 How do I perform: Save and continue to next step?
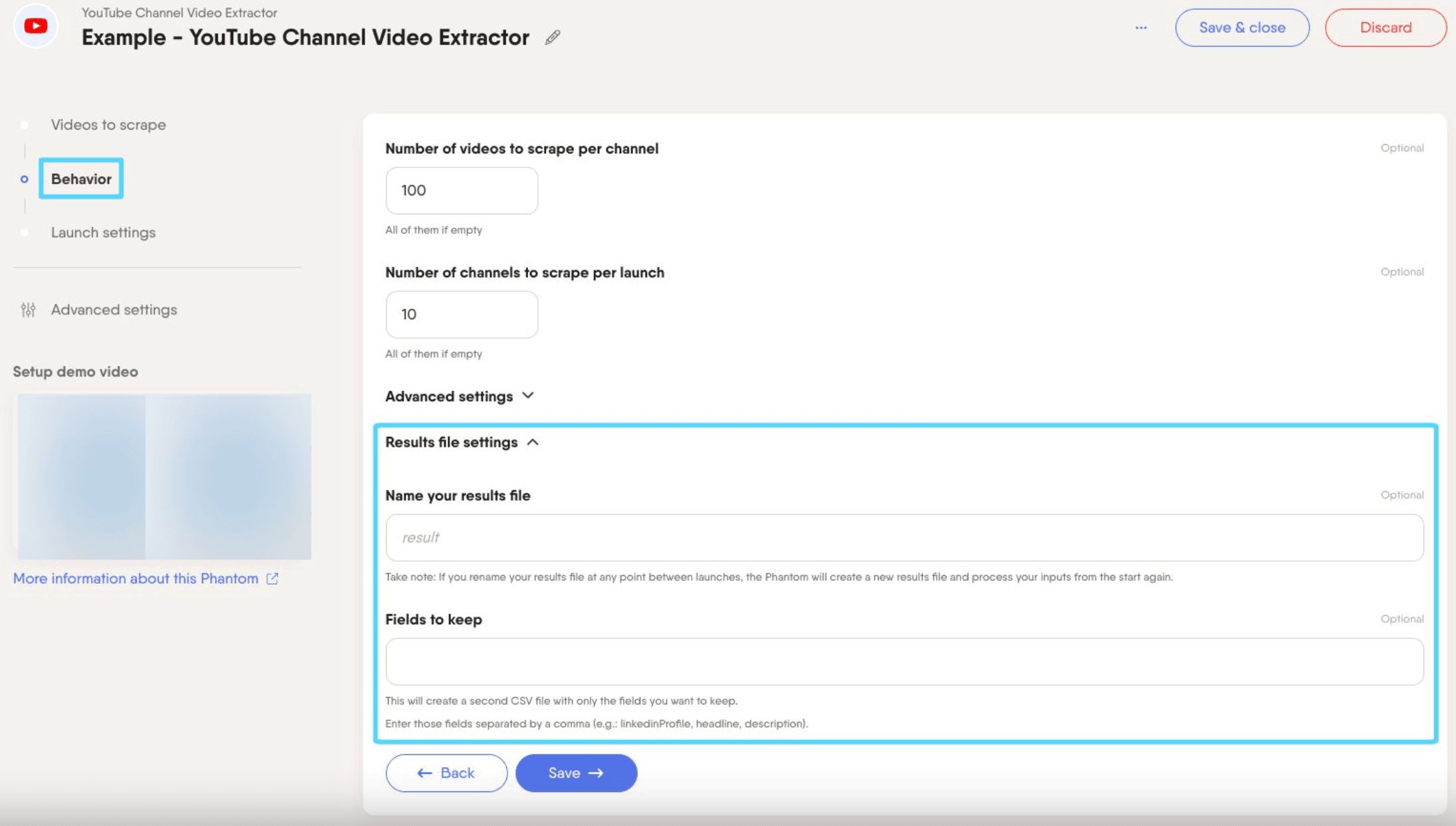[576, 773]
